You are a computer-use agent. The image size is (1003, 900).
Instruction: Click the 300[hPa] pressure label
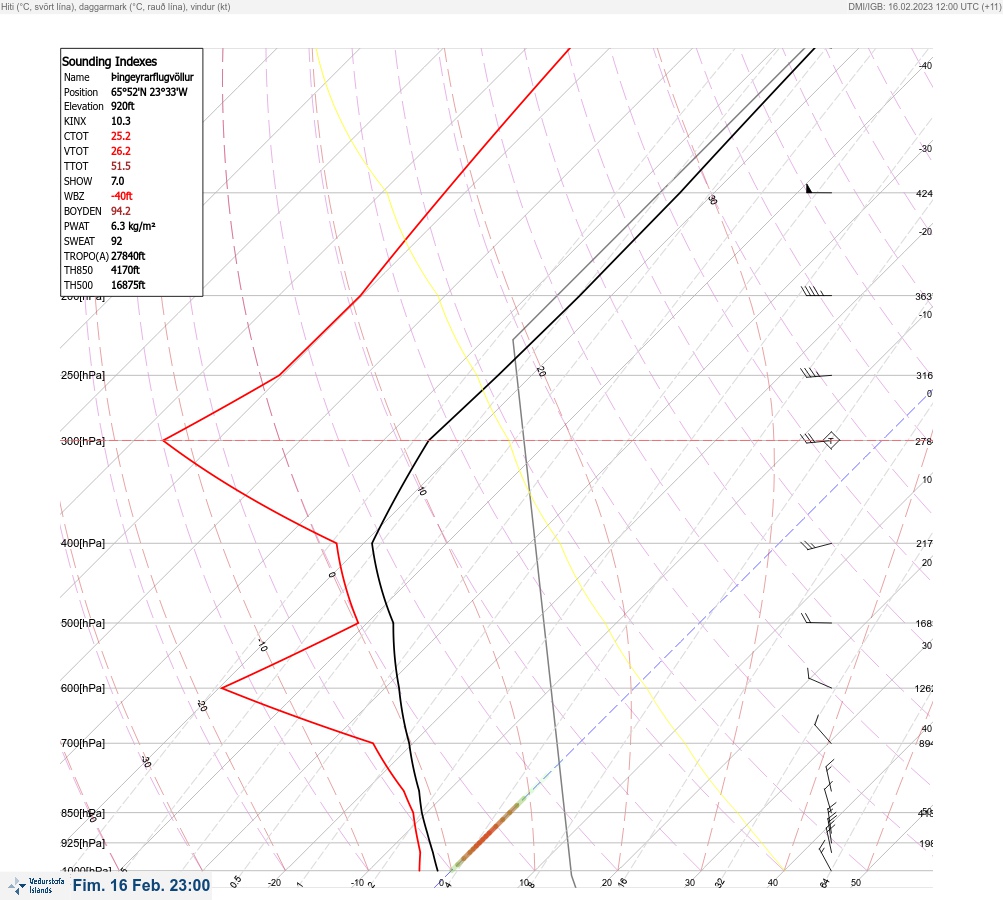click(x=83, y=441)
